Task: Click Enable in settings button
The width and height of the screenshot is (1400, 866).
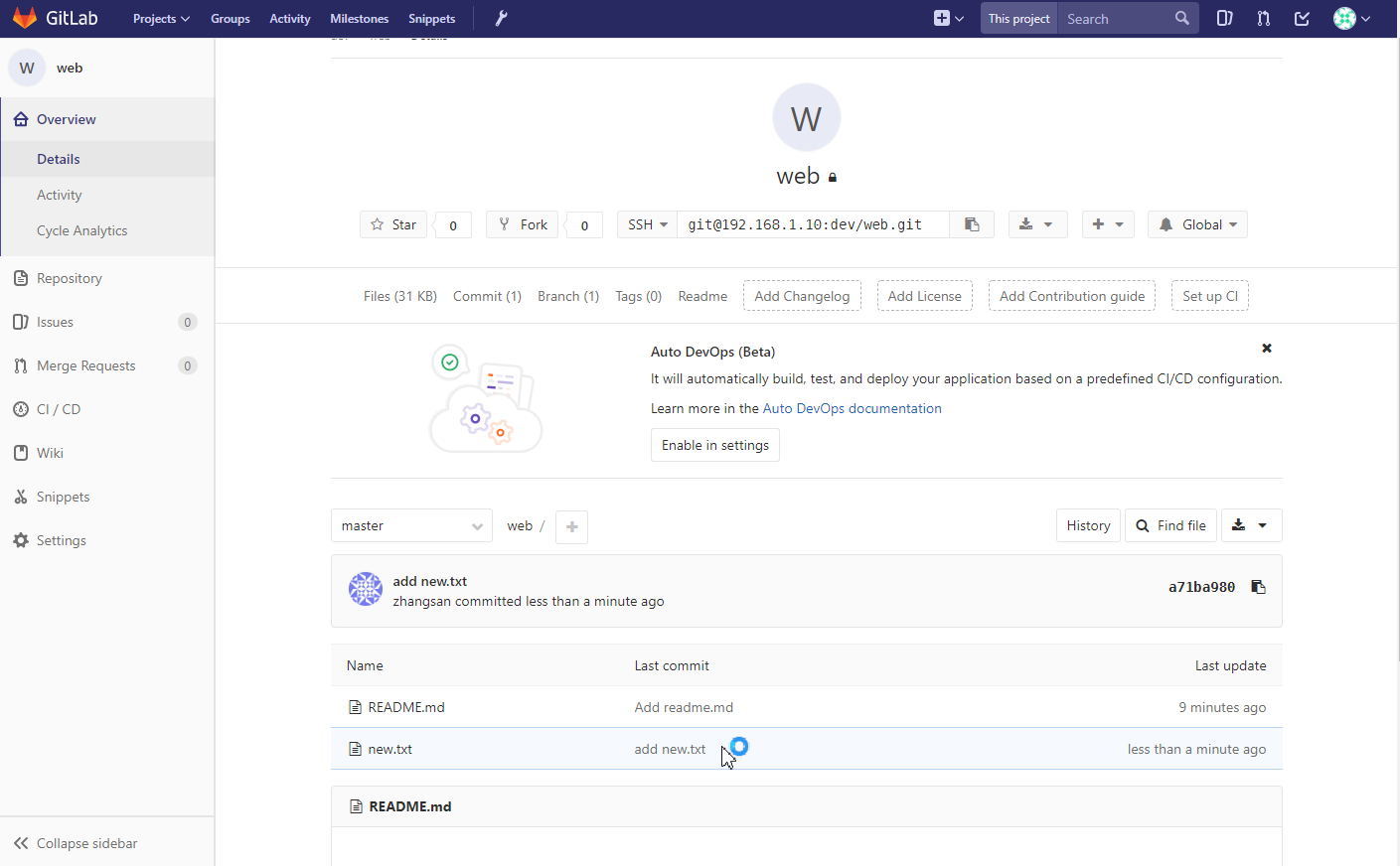Action: tap(715, 445)
